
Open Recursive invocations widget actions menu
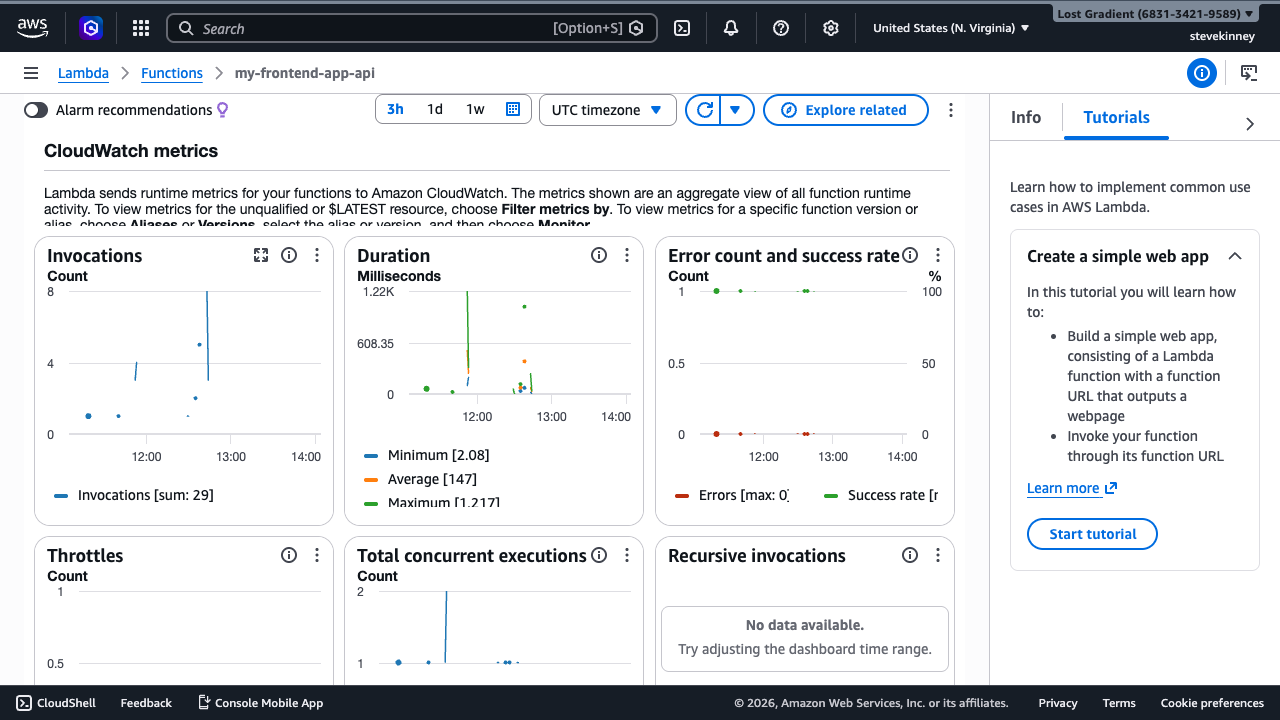938,555
